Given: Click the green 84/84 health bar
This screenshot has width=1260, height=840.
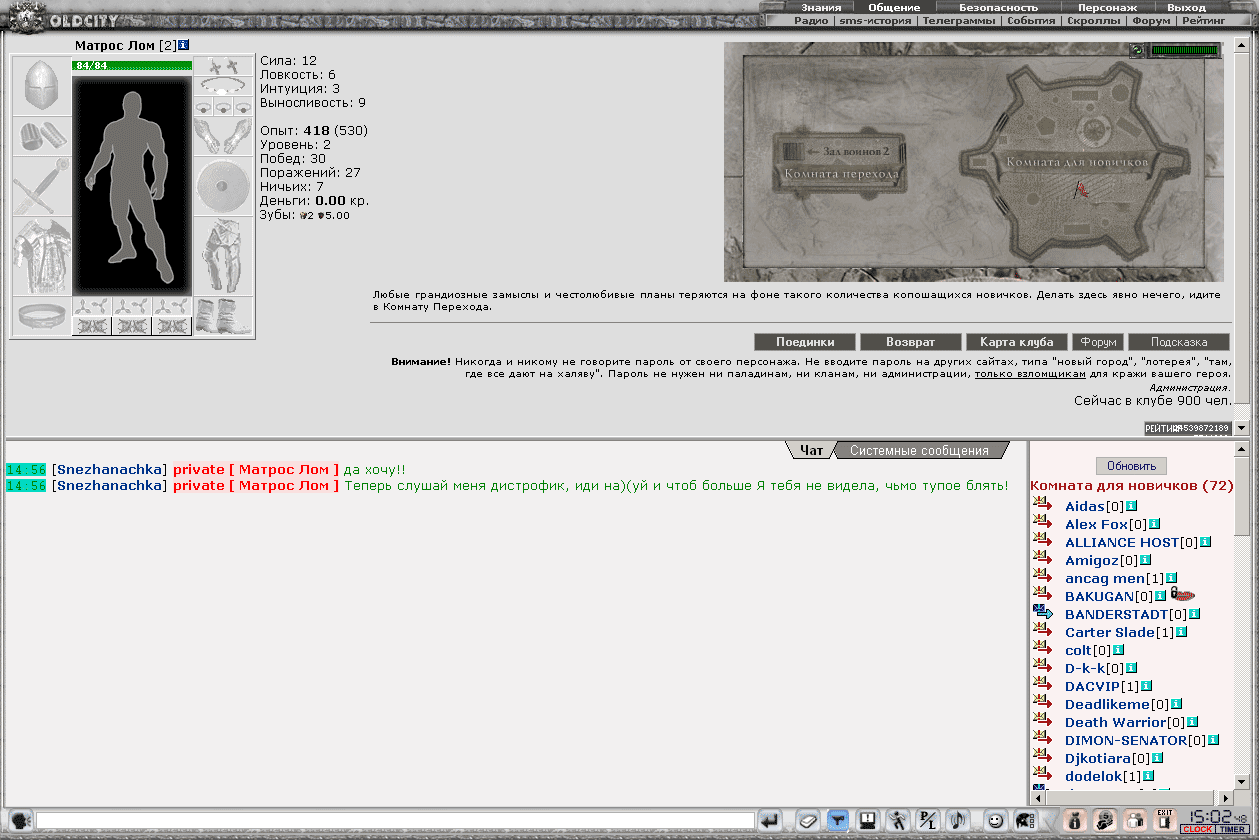Looking at the screenshot, I should pyautogui.click(x=131, y=65).
